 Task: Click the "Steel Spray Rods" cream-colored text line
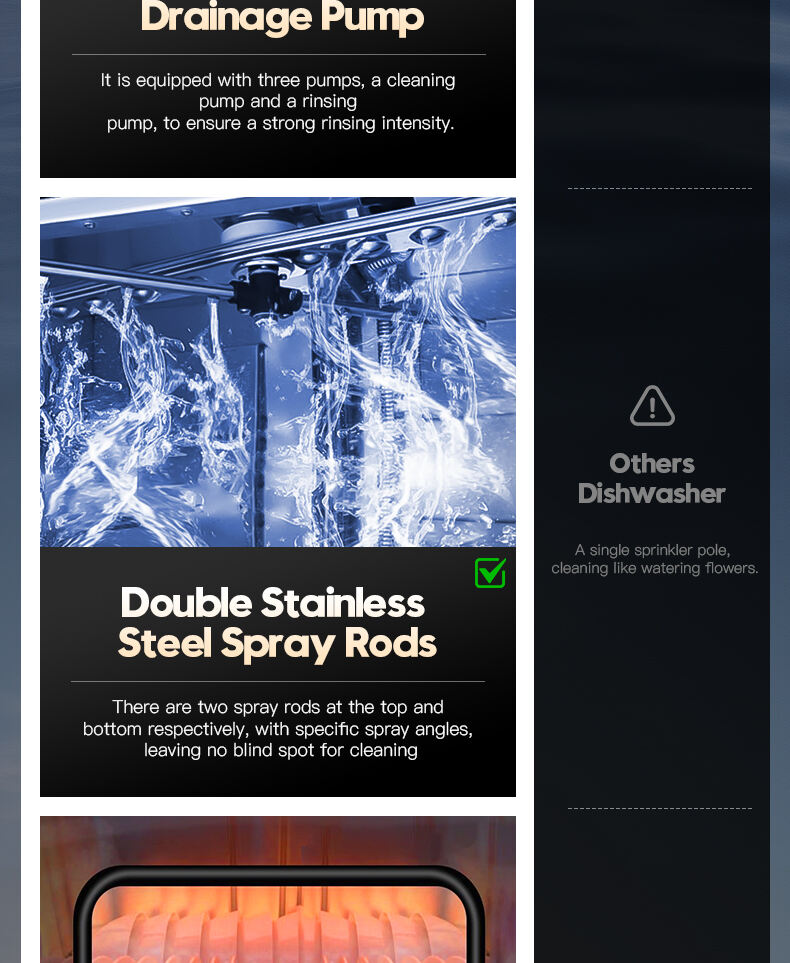pos(278,644)
